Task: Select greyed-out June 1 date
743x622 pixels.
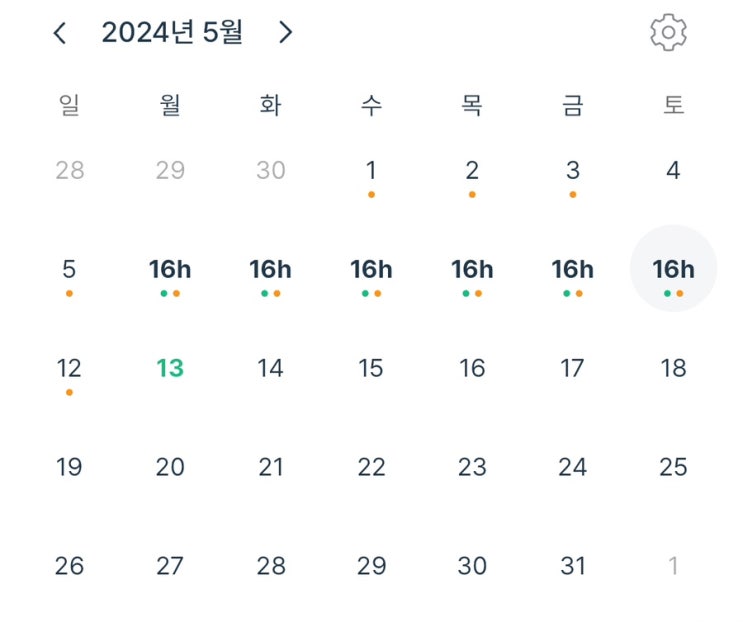Action: point(673,566)
